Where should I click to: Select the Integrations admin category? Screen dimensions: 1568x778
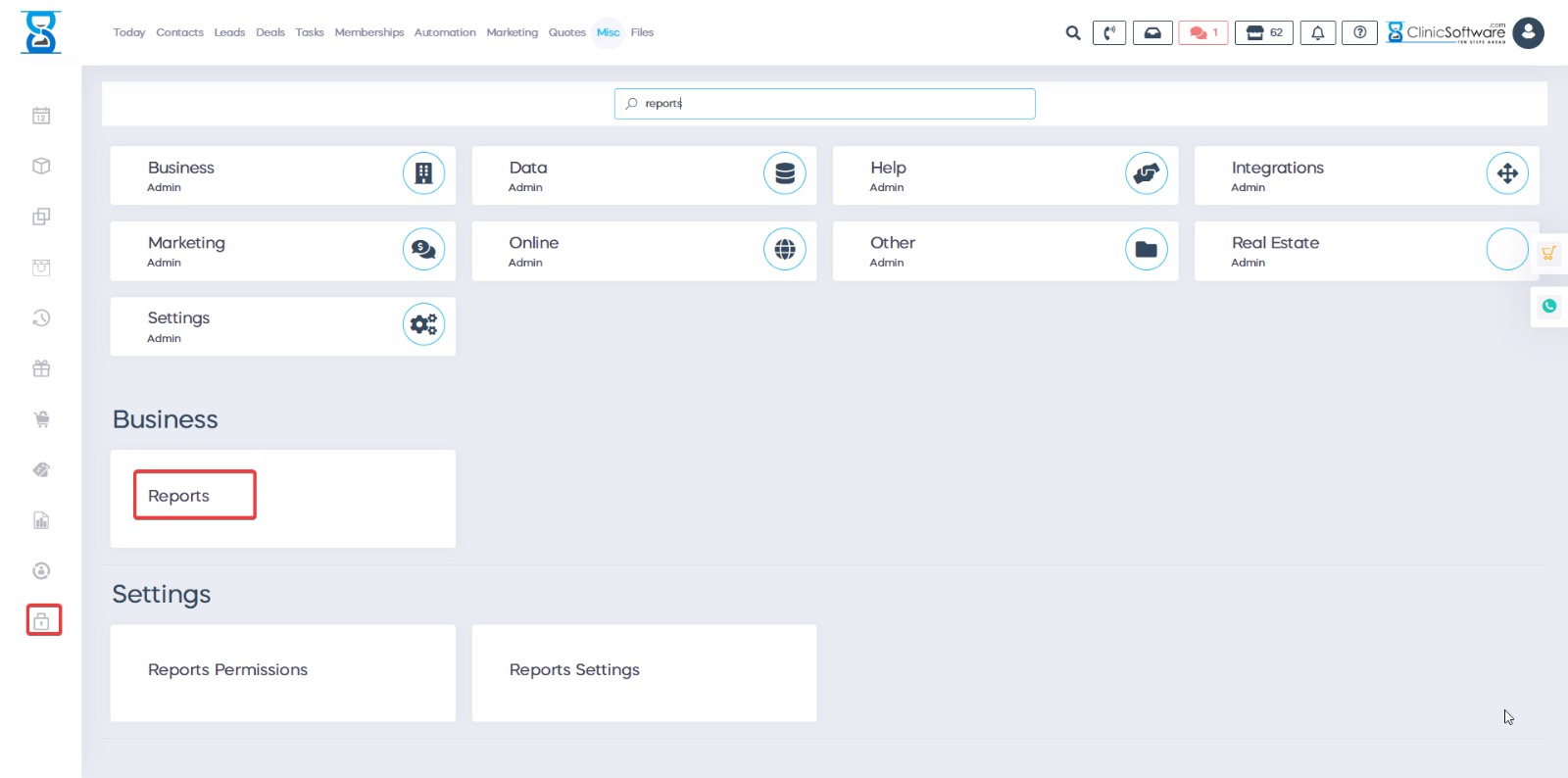tap(1365, 175)
